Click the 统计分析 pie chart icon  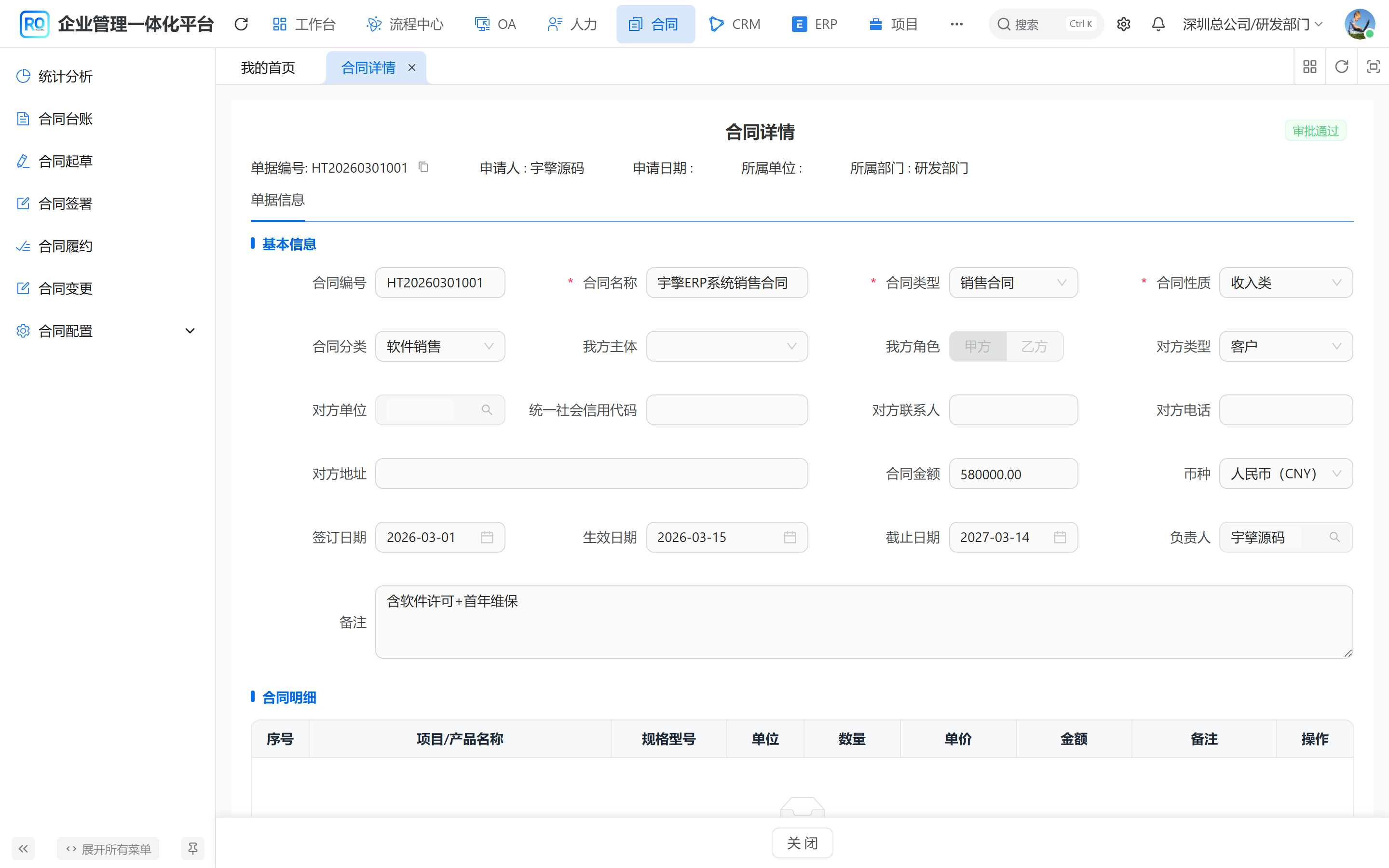tap(23, 76)
